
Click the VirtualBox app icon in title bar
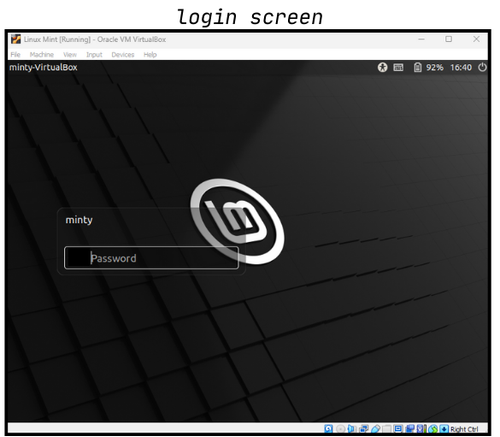pyautogui.click(x=15, y=39)
